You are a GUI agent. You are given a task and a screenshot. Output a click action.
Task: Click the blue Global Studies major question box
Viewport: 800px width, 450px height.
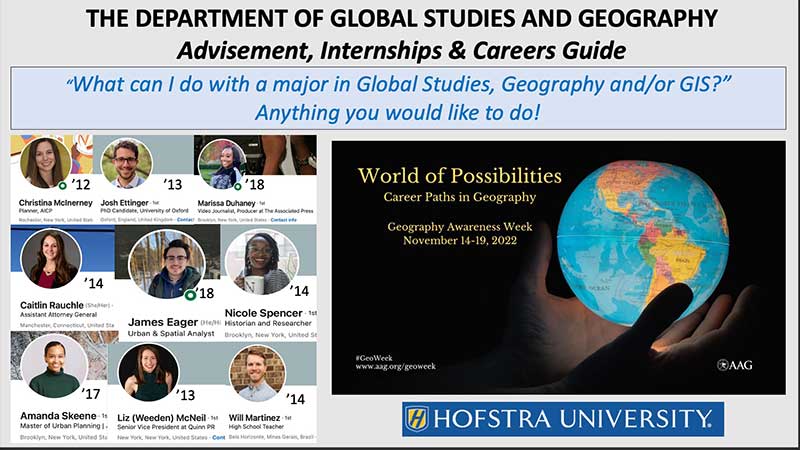pos(400,99)
